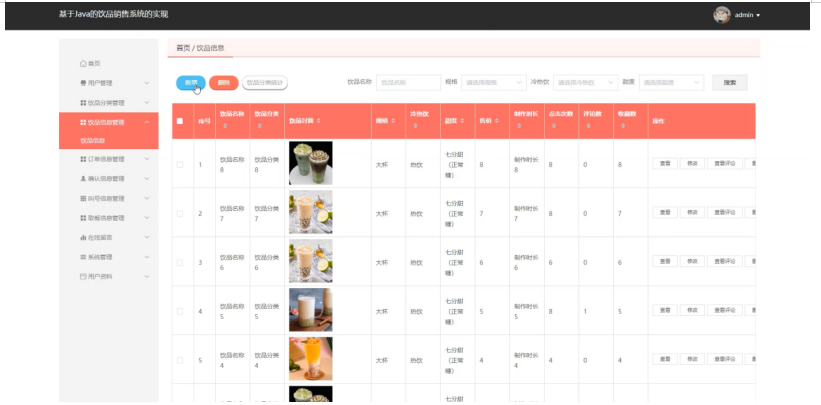
Task: Click the 用户管理 sidebar icon
Action: tap(83, 83)
